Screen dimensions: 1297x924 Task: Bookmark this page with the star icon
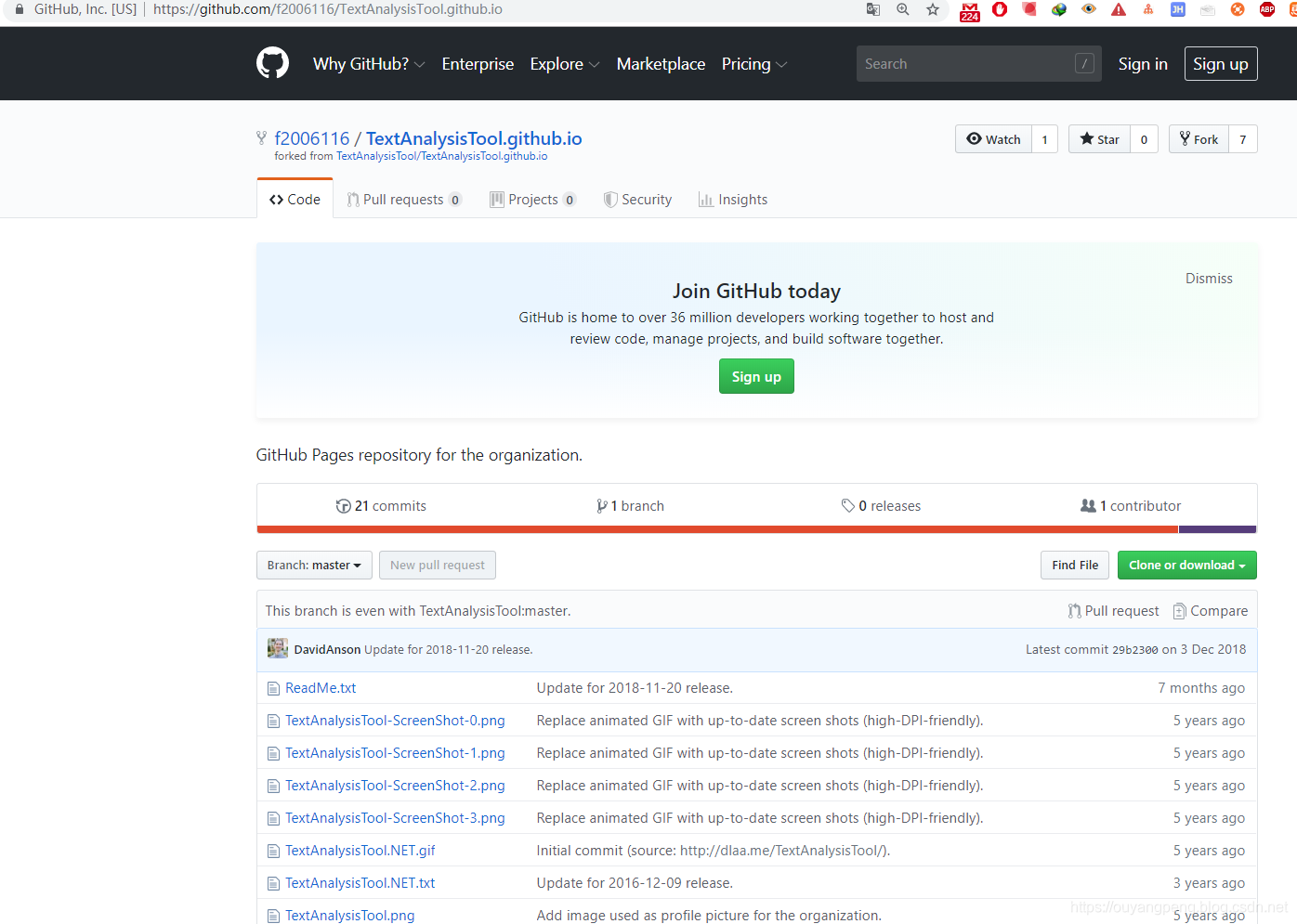tap(933, 9)
